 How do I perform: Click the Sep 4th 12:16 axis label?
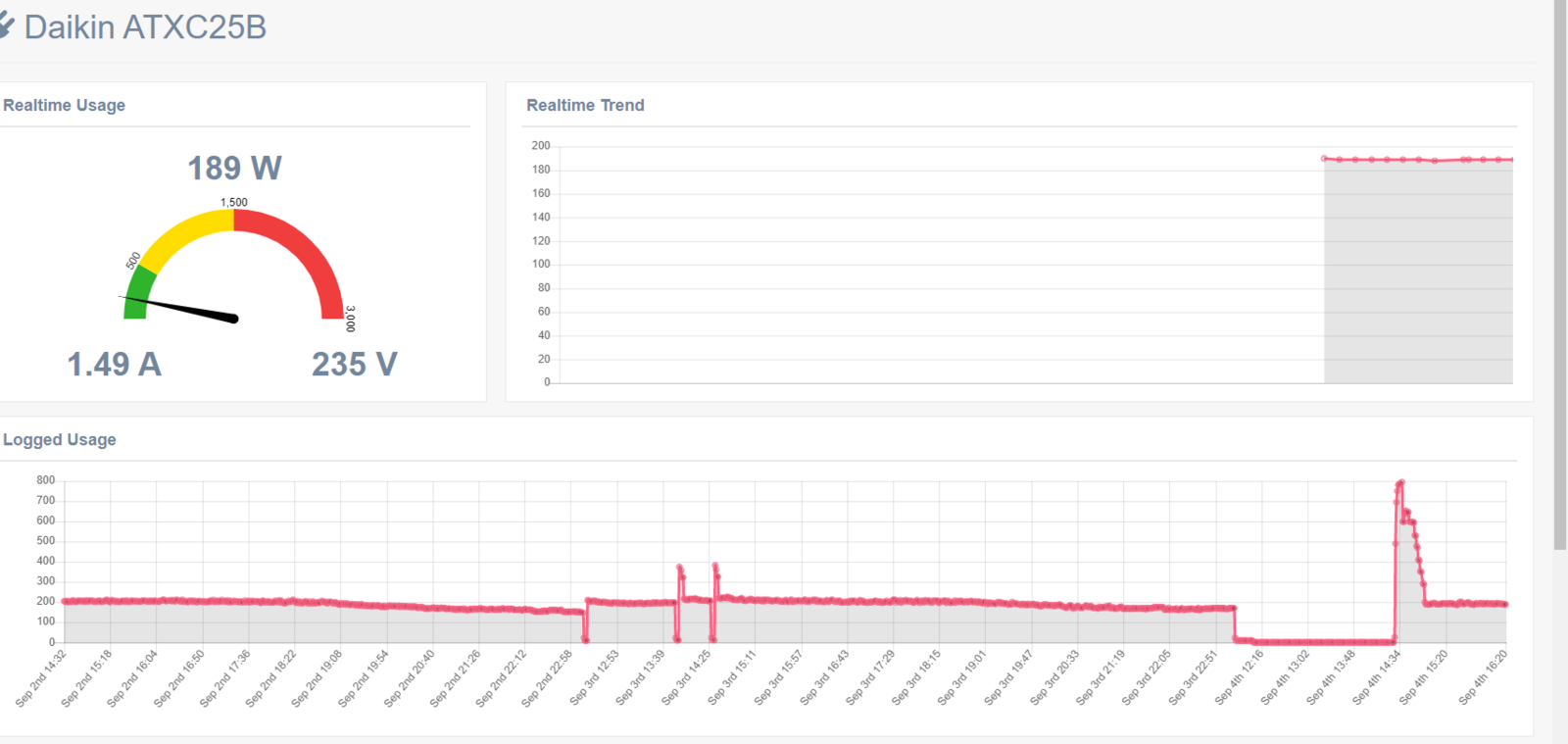(x=1239, y=677)
